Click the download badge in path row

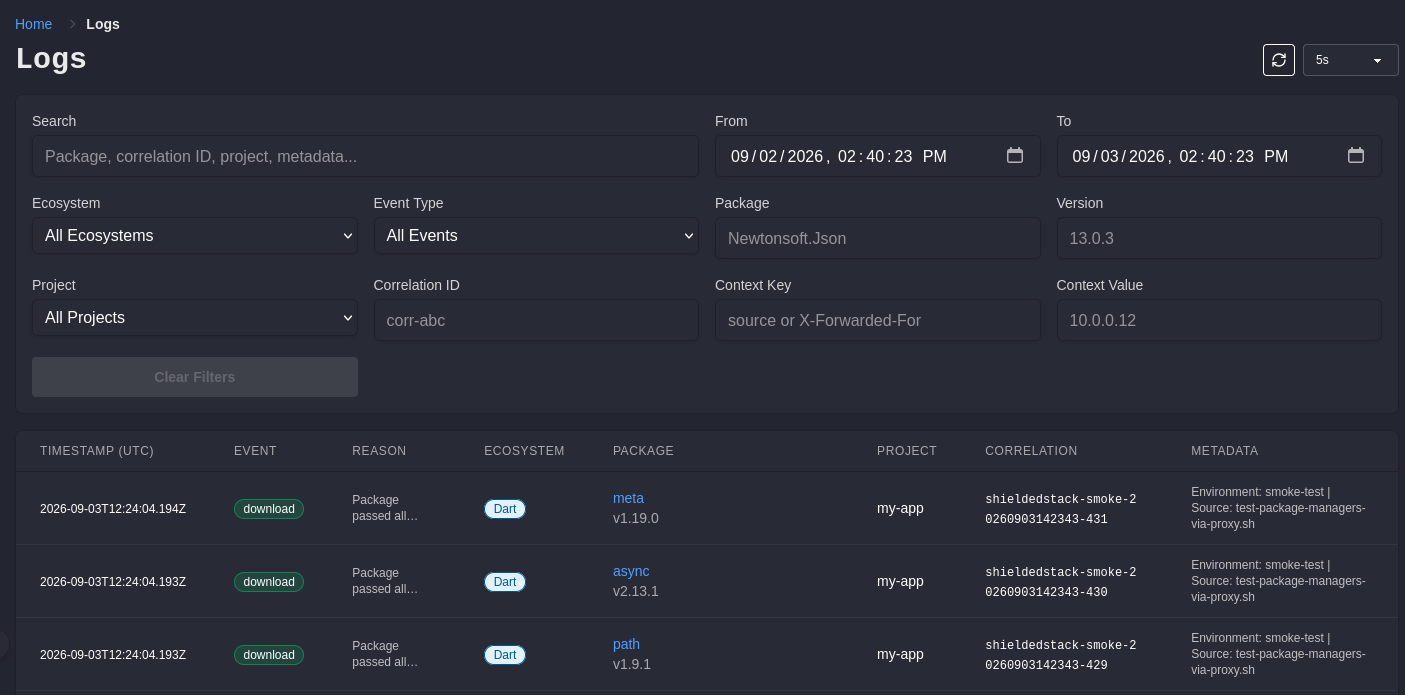[269, 655]
